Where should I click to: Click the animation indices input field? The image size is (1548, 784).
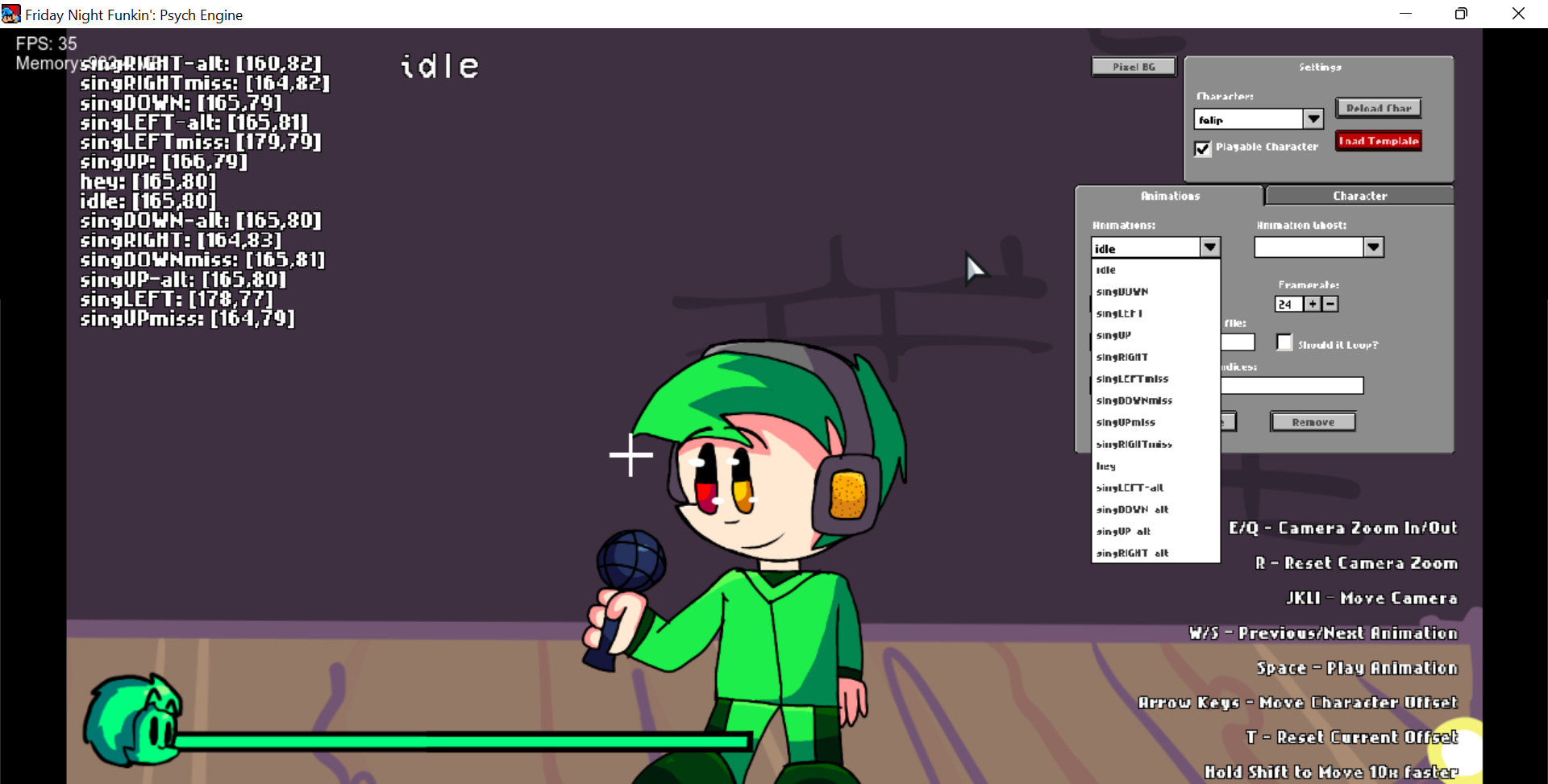point(1292,386)
